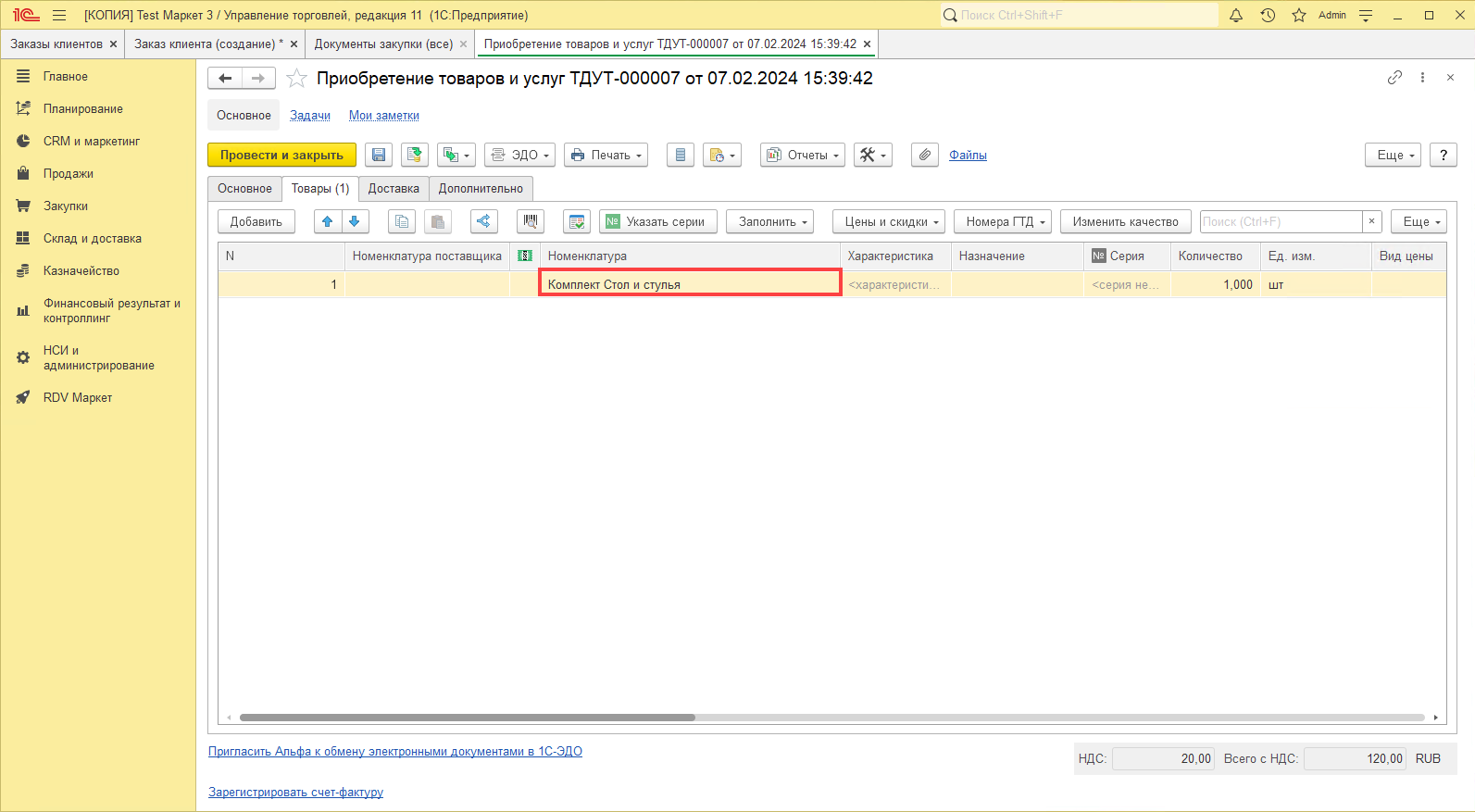Click the copy rows icon
The height and width of the screenshot is (812, 1475).
click(x=402, y=221)
